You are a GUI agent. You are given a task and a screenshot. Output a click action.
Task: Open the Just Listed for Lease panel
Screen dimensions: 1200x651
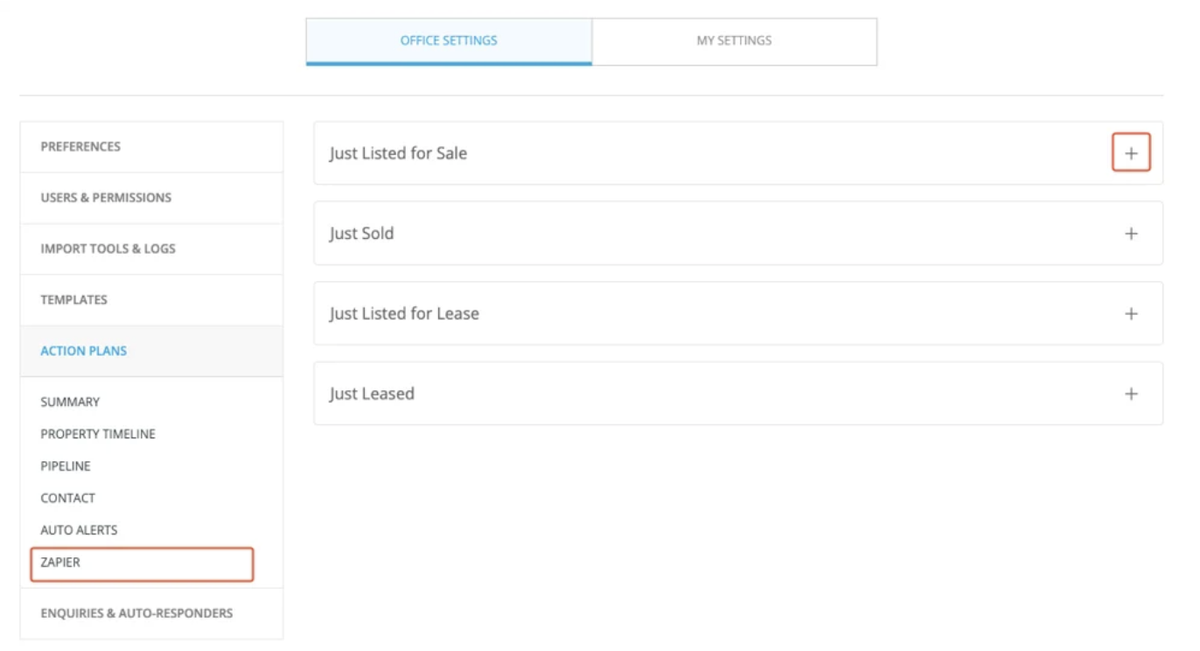pos(738,313)
